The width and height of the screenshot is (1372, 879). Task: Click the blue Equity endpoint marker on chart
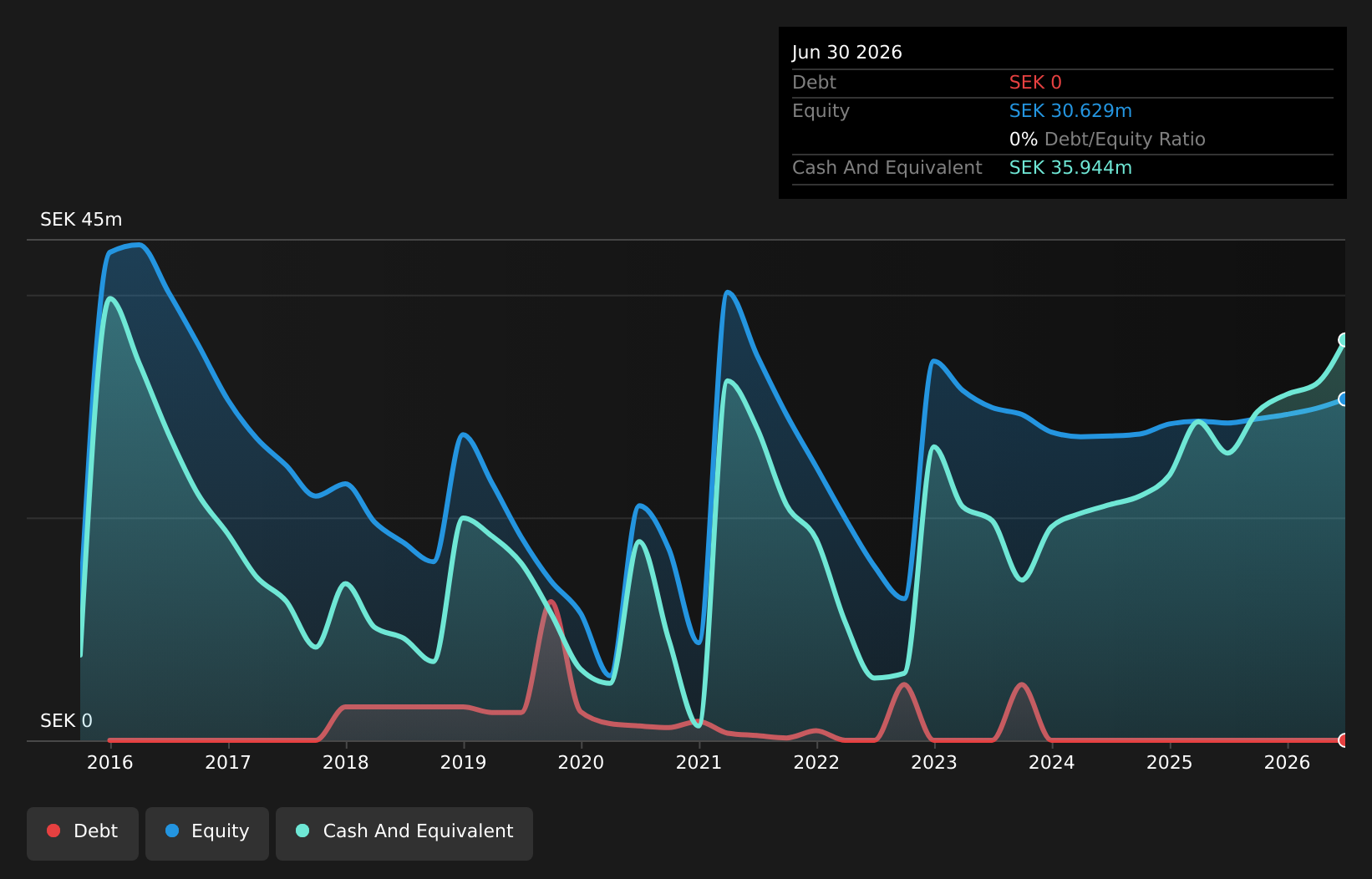(x=1344, y=399)
